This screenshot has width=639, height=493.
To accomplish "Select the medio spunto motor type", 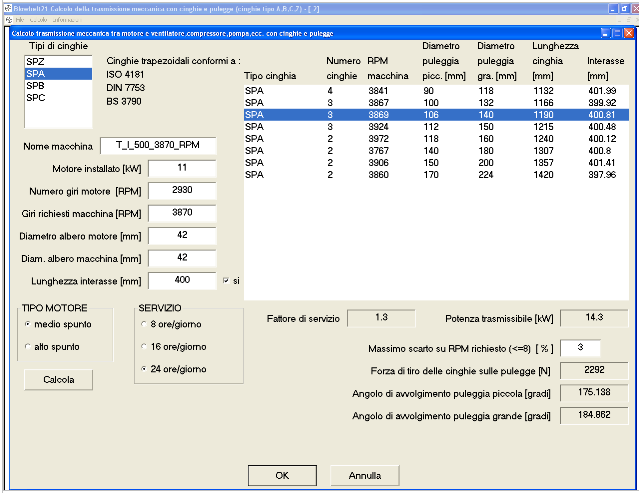I will click(28, 324).
